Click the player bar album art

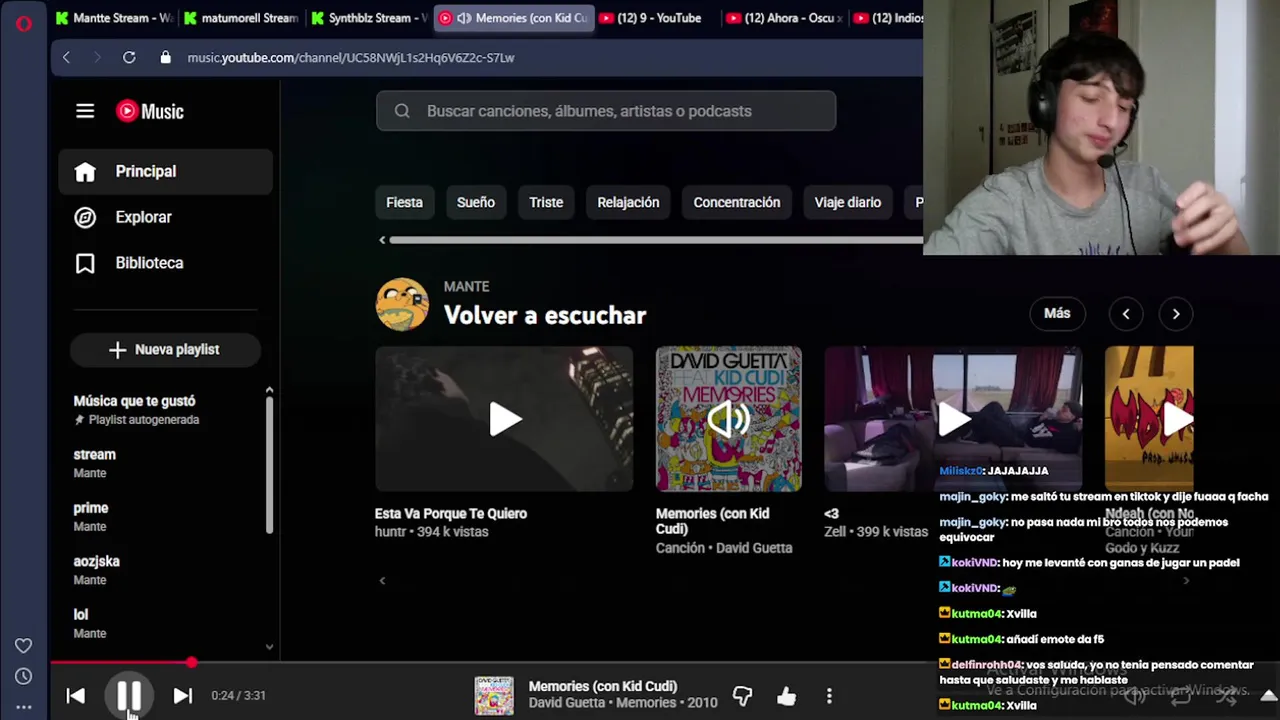pyautogui.click(x=494, y=696)
